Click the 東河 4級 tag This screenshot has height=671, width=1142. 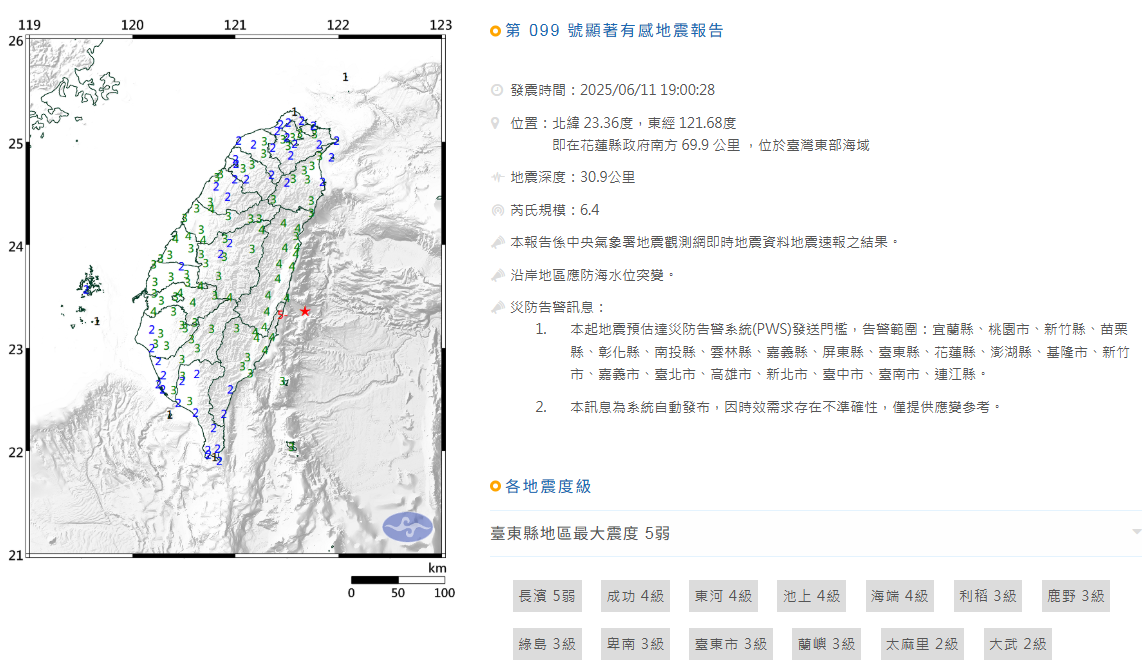click(x=723, y=596)
